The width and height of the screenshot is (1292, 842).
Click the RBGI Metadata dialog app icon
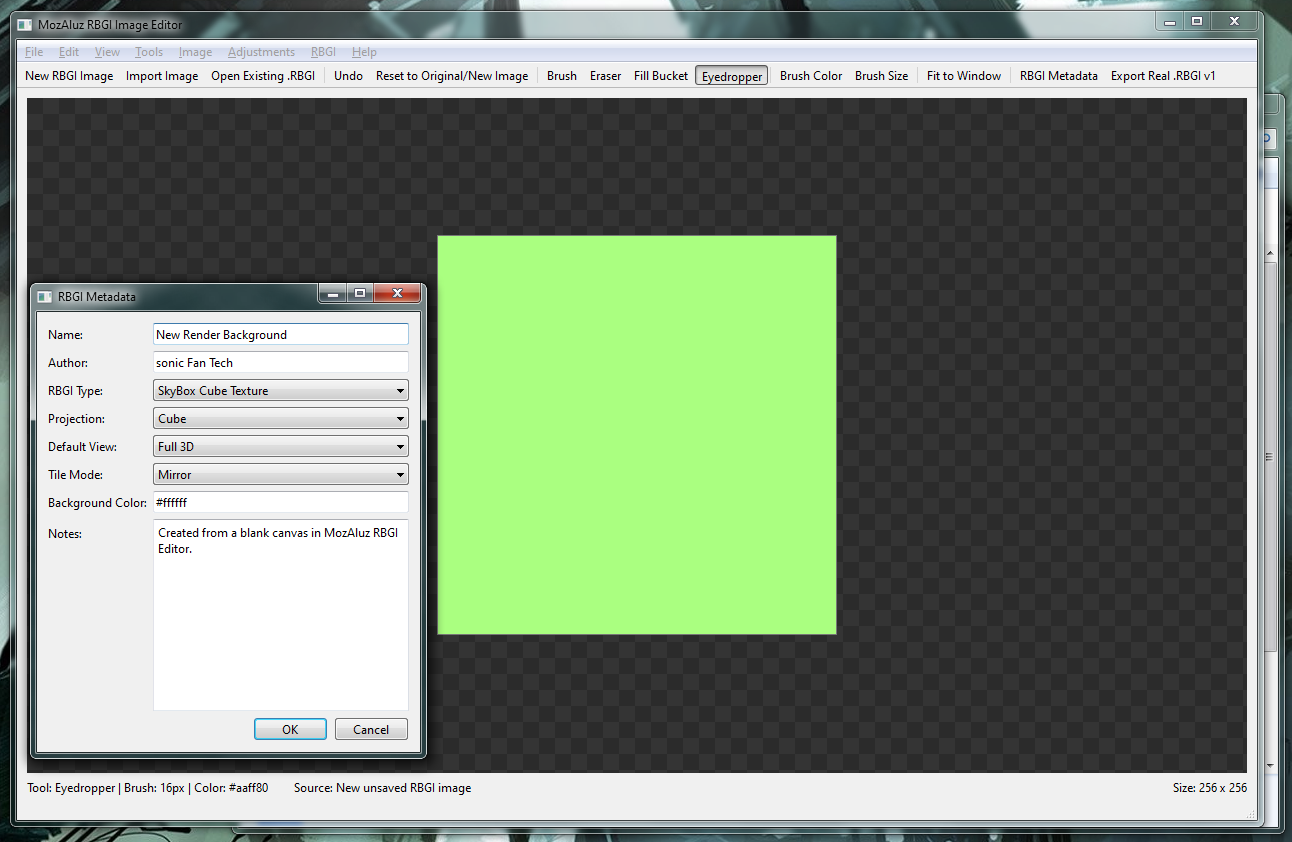coord(44,297)
